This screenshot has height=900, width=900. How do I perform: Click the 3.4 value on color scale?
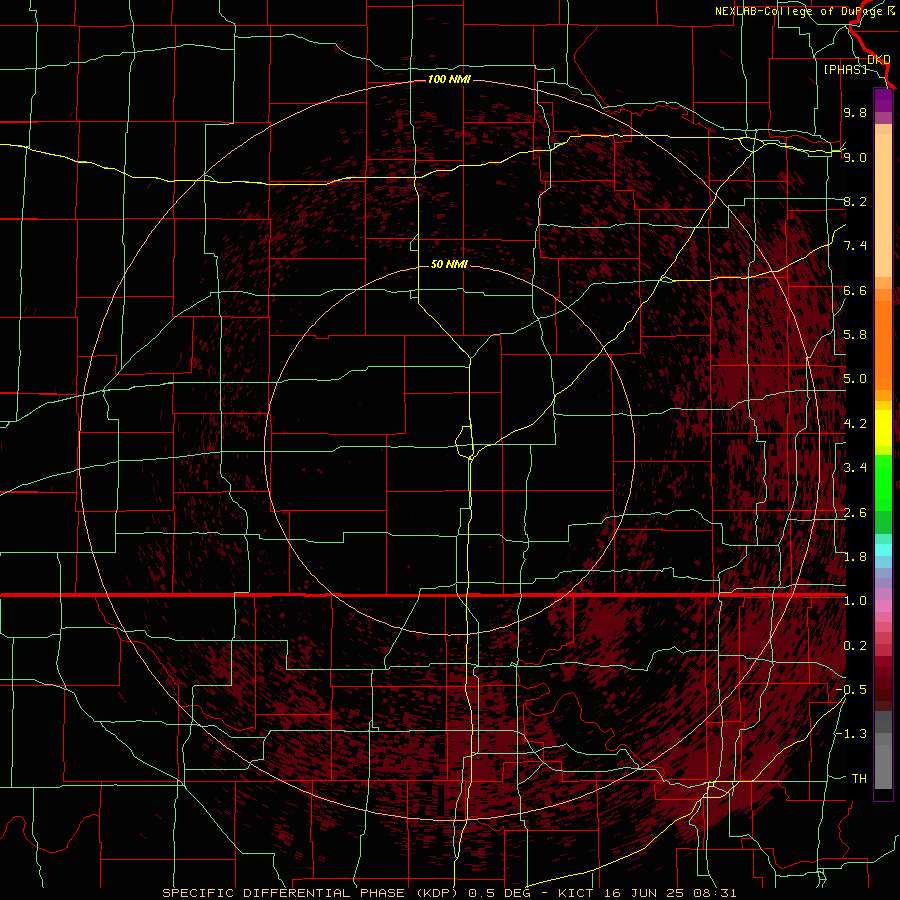click(x=855, y=468)
